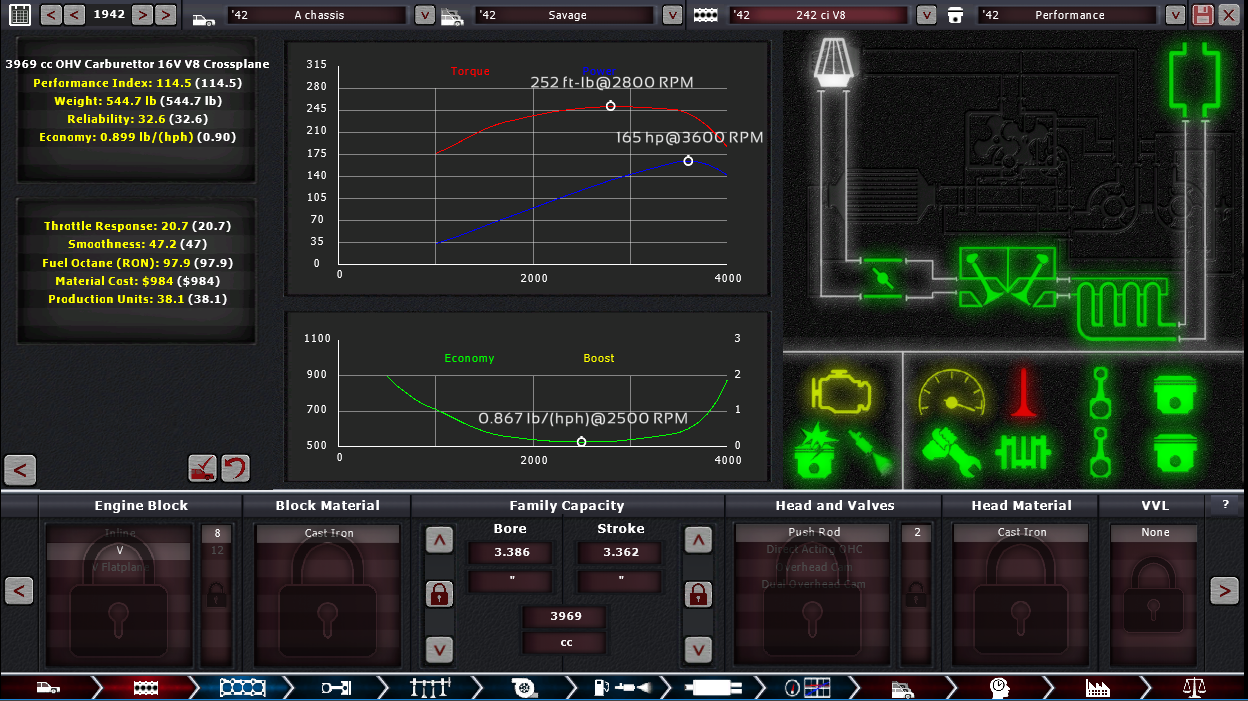Viewport: 1248px width, 701px height.
Task: Toggle the bore lock button
Action: [438, 594]
